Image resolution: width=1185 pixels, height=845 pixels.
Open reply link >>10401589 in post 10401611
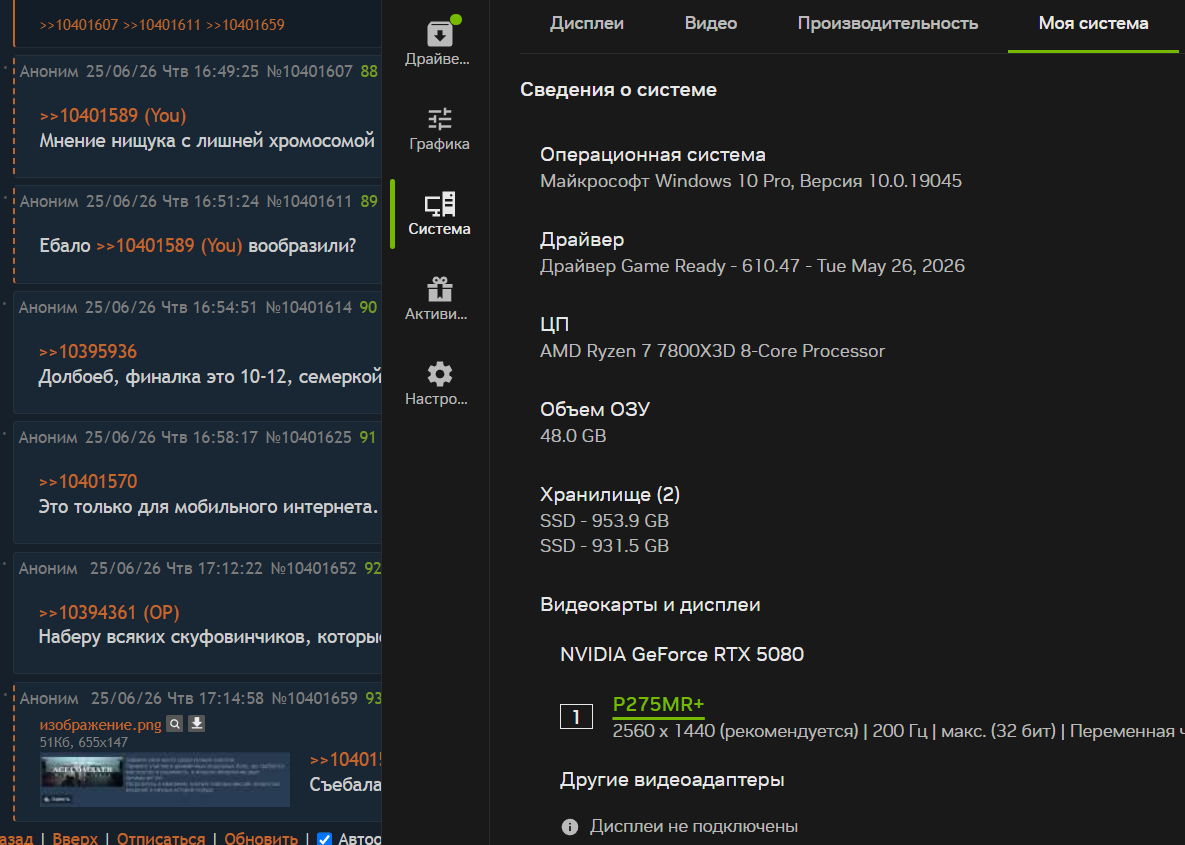(169, 246)
